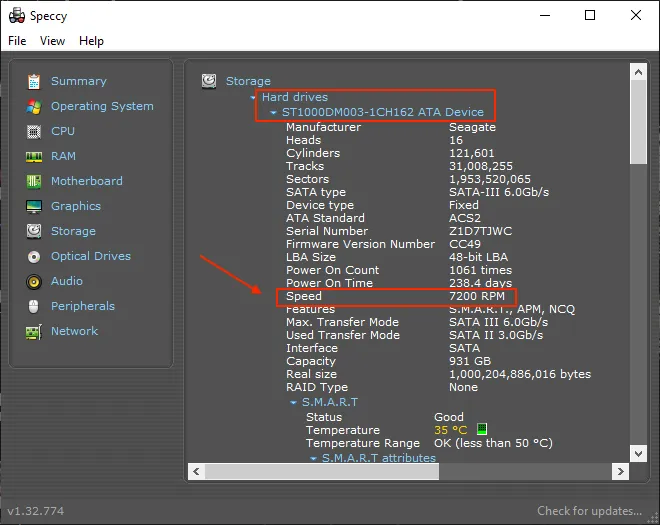The width and height of the screenshot is (660, 525).
Task: Click the Optical Drives disc icon
Action: [x=34, y=256]
